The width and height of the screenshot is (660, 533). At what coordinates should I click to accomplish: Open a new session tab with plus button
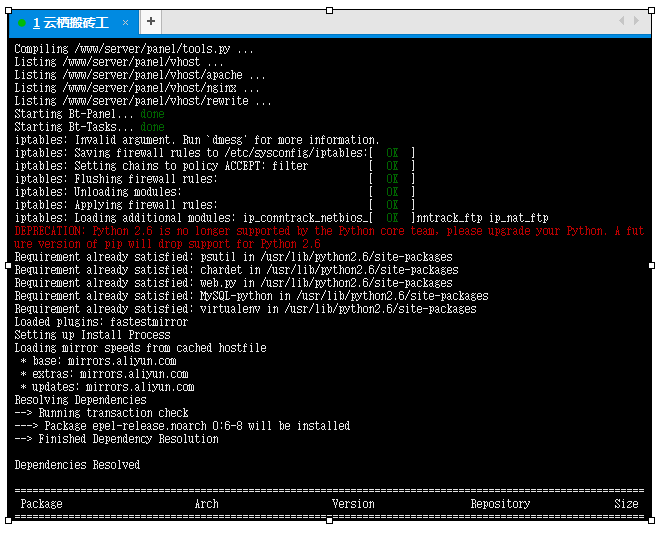pyautogui.click(x=150, y=21)
